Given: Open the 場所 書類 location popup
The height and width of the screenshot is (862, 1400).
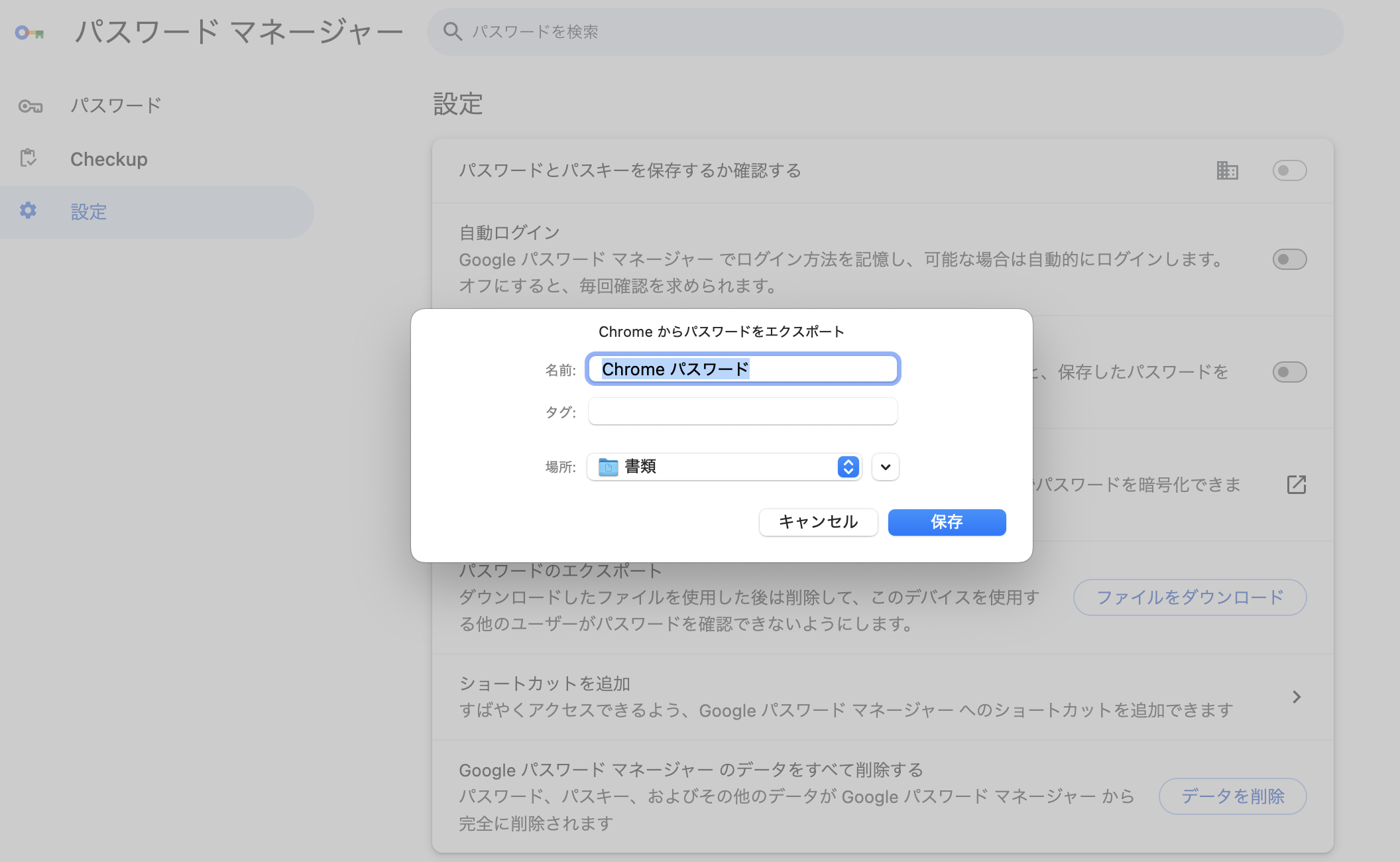Looking at the screenshot, I should 724,467.
